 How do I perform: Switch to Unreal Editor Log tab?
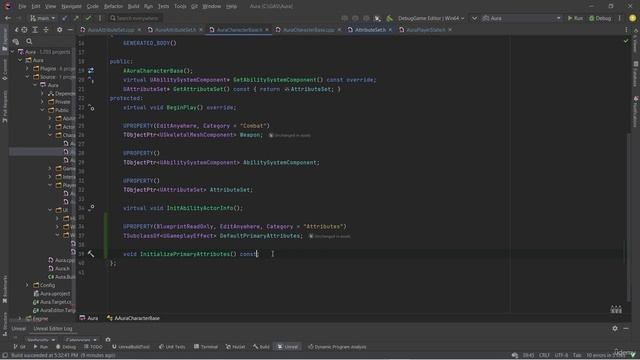[x=53, y=329]
